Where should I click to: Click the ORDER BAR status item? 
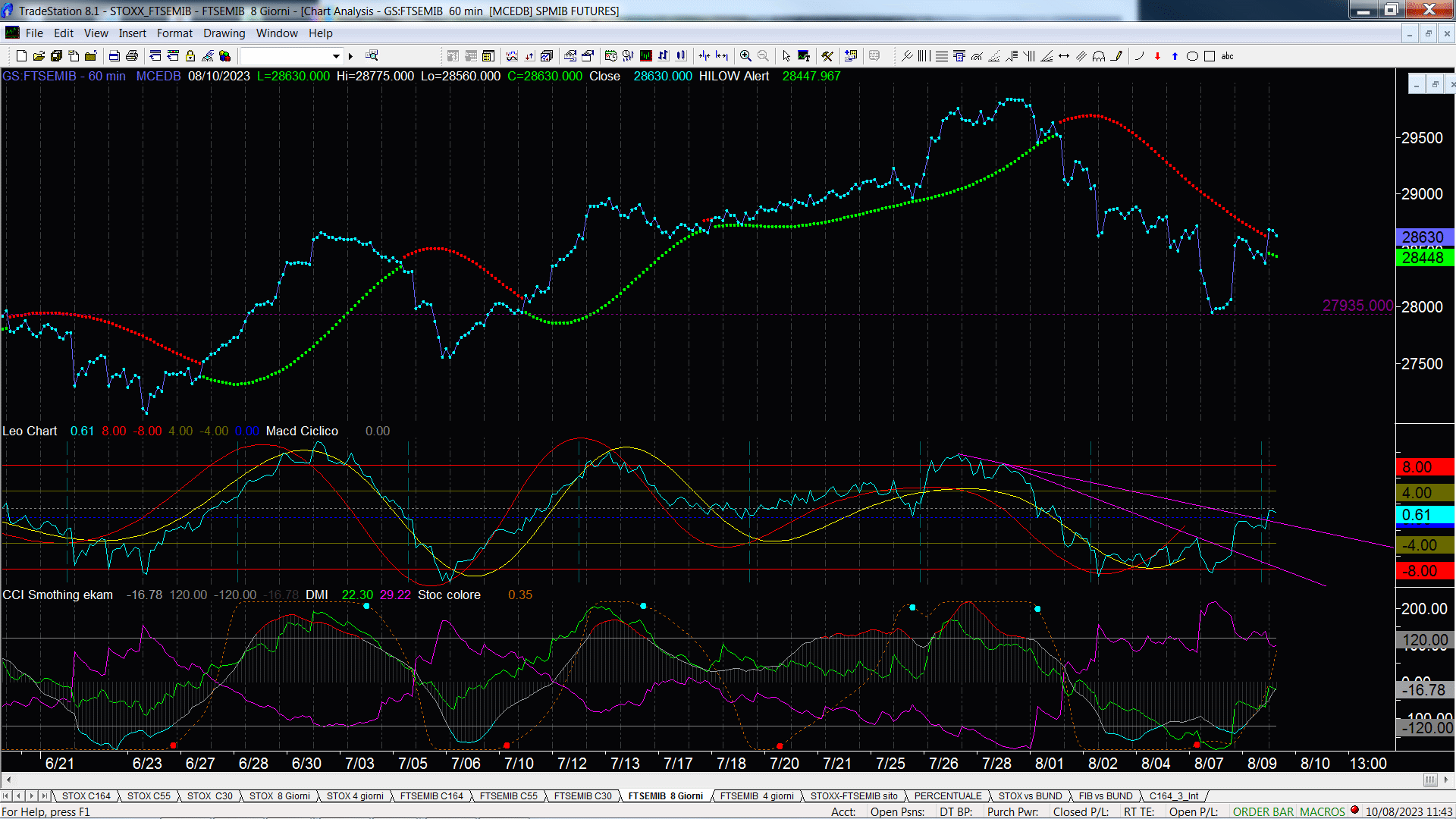[x=1263, y=811]
